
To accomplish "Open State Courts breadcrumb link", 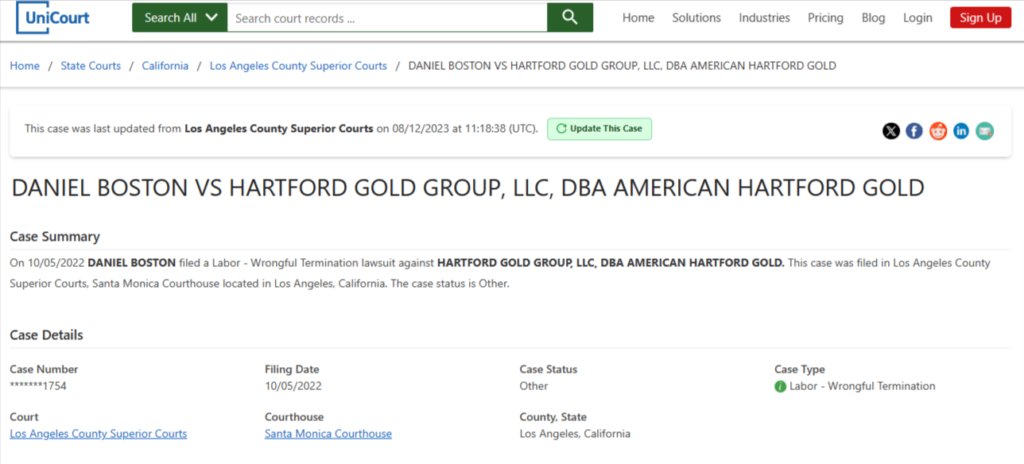I will click(91, 65).
